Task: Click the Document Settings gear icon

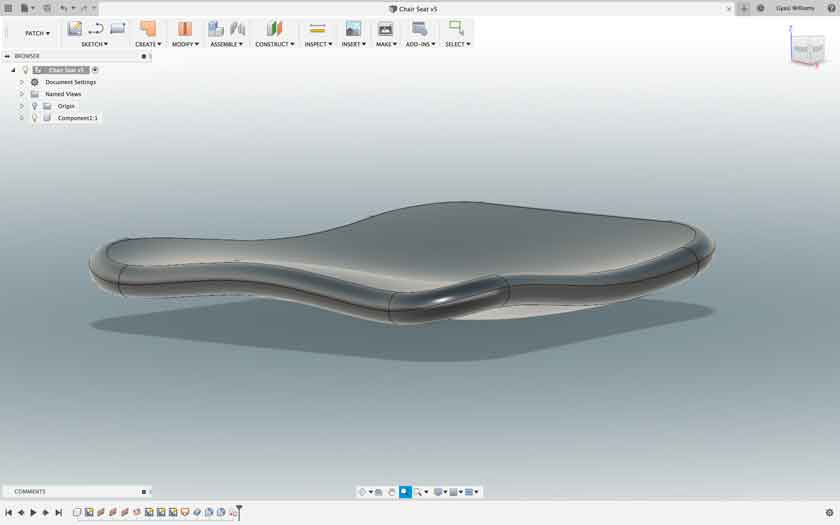Action: [35, 82]
